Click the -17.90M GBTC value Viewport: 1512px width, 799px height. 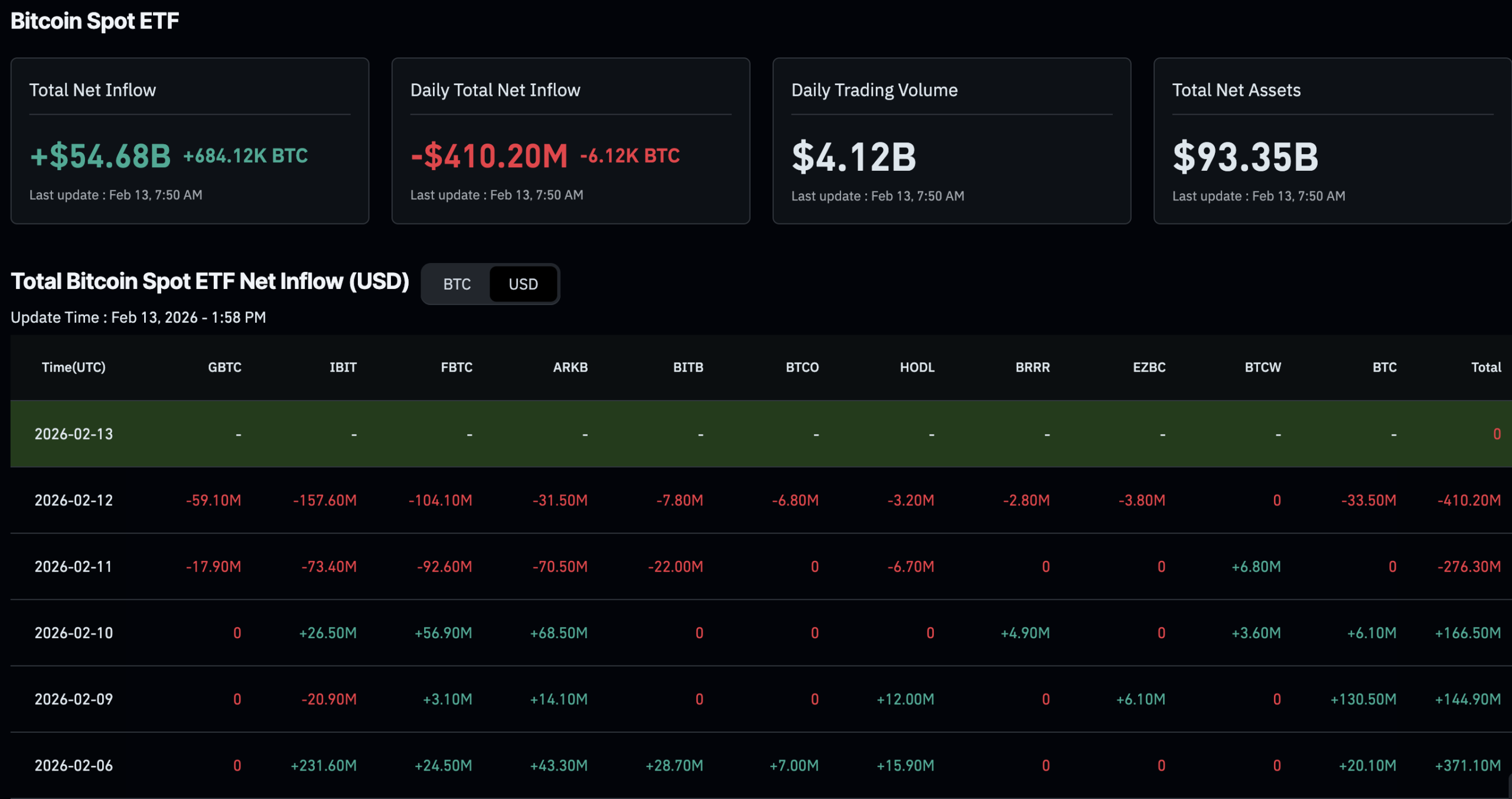[213, 566]
